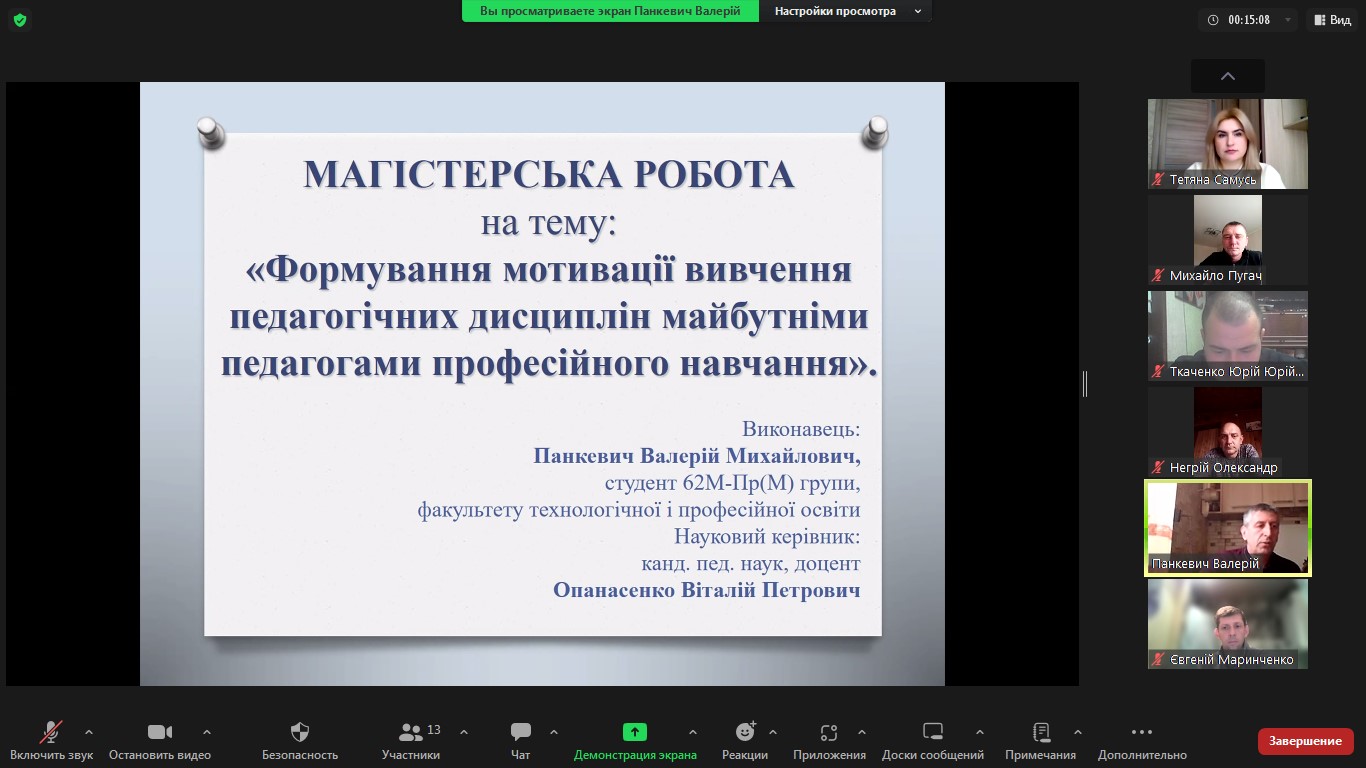Click the panel resize divider handle
1366x768 pixels.
coord(1085,384)
